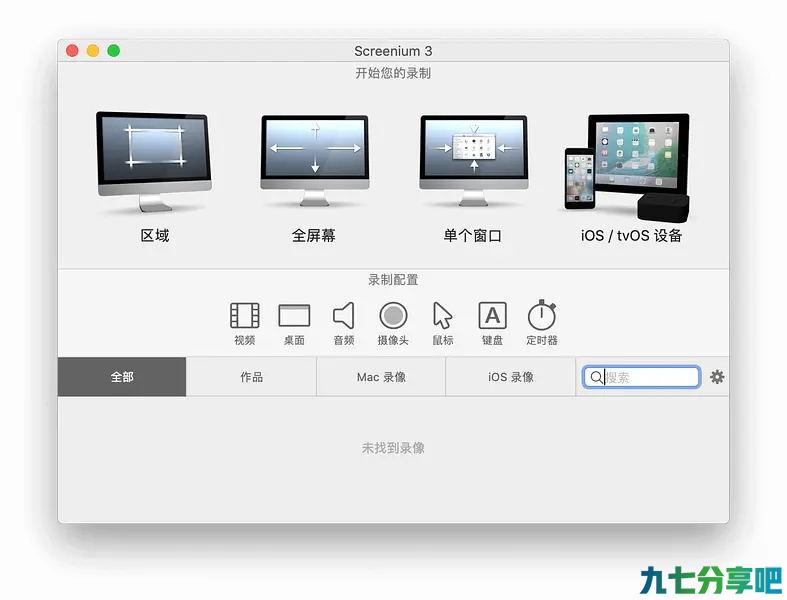The image size is (787, 600).
Task: Click the 未找到录像 empty list message
Action: coord(393,448)
